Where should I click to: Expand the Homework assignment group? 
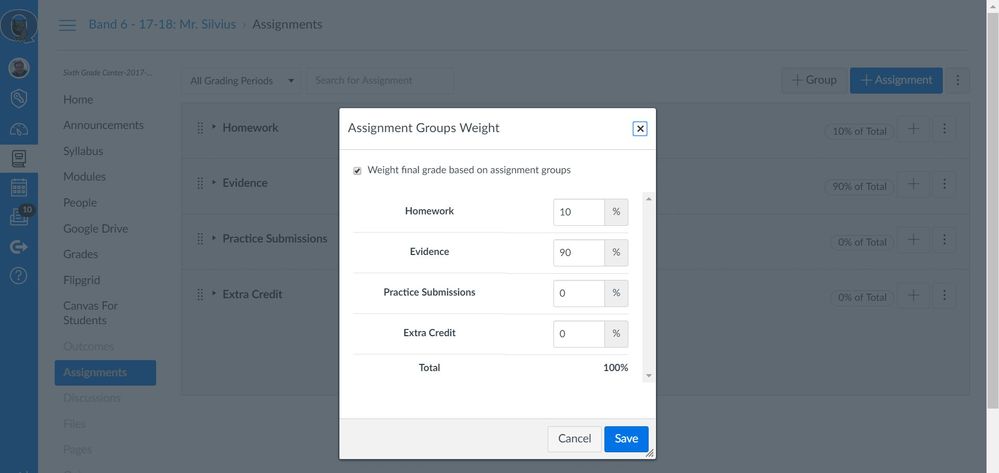[214, 128]
